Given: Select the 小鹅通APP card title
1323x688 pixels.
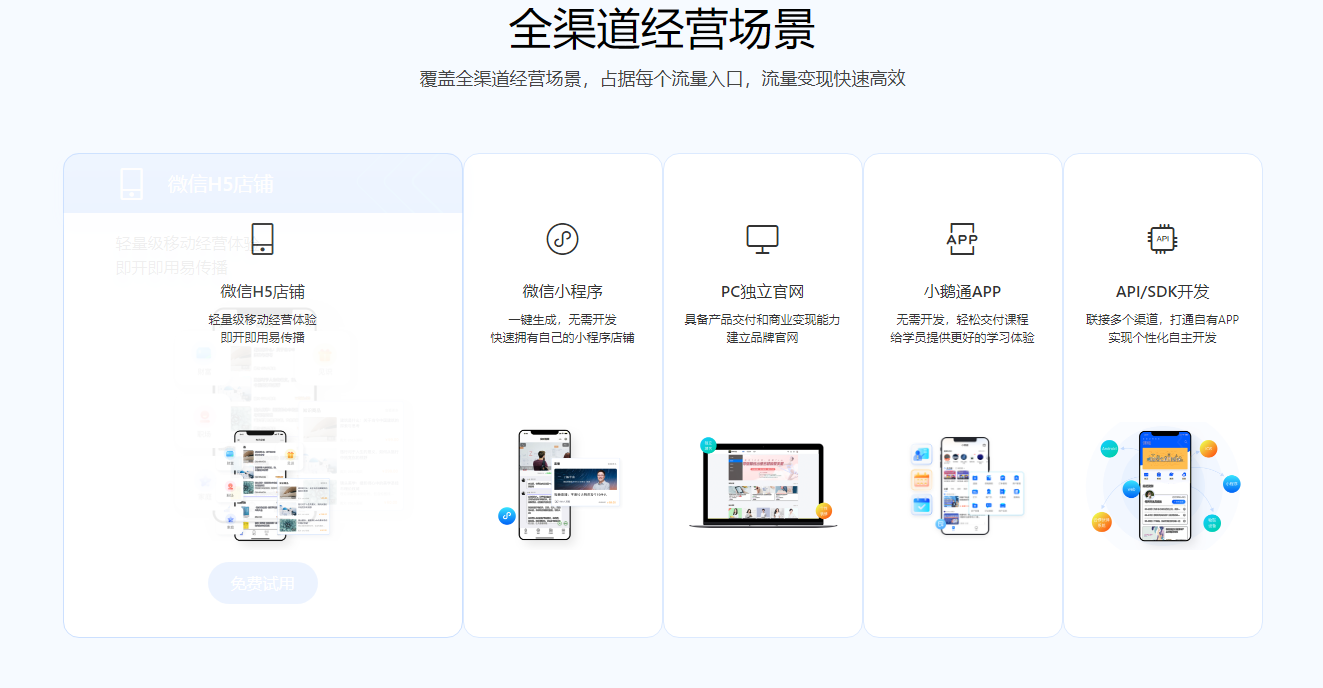Looking at the screenshot, I should (963, 292).
